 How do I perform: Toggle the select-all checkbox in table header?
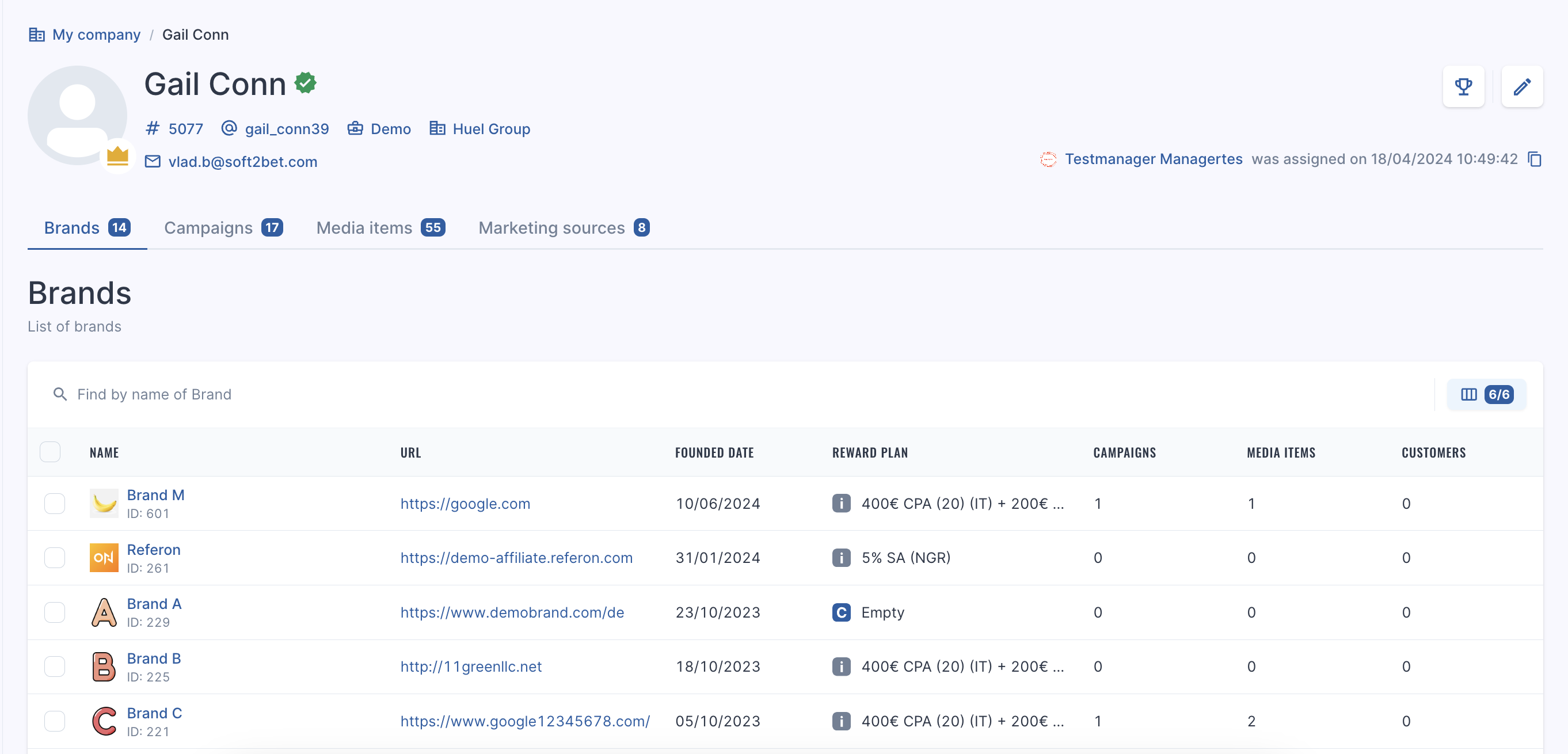[50, 452]
